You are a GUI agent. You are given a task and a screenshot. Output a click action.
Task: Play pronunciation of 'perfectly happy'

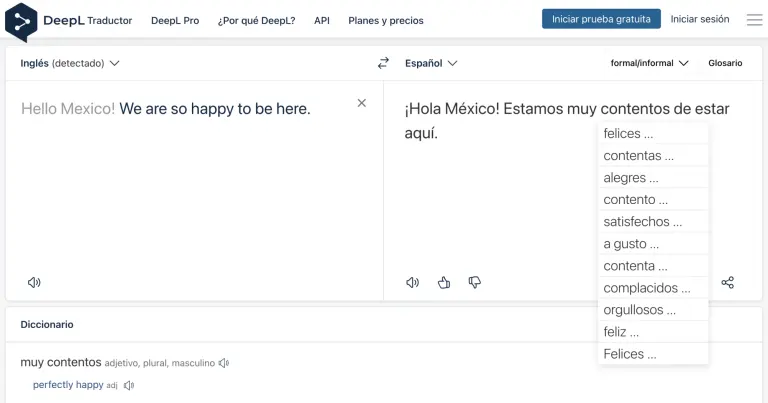129,385
